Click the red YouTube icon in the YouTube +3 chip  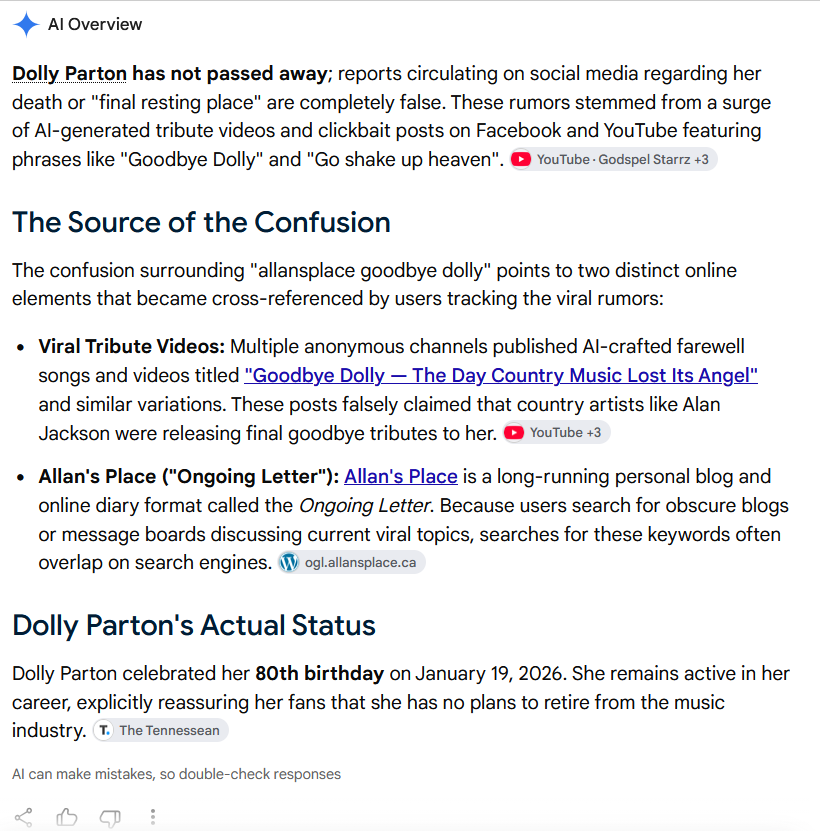pos(514,432)
